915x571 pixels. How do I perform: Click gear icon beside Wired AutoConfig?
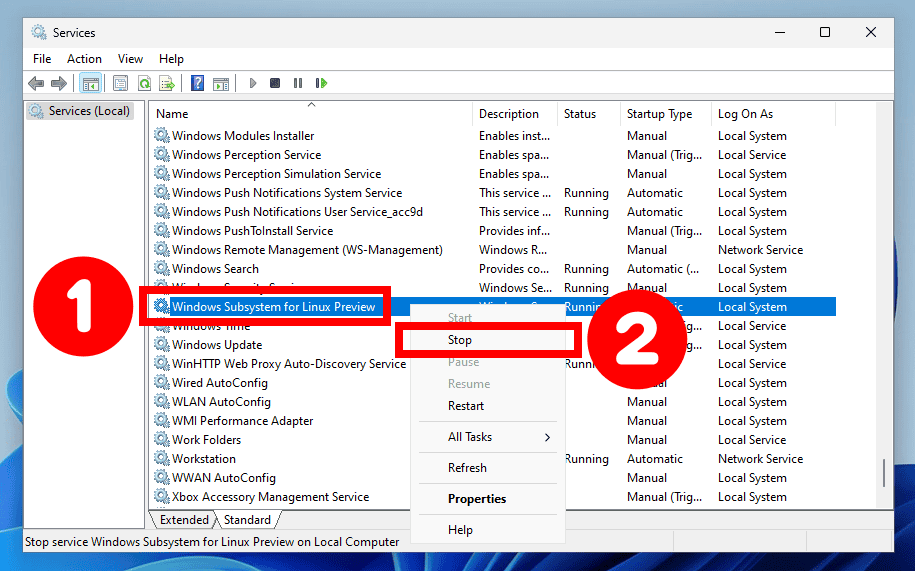[x=162, y=383]
